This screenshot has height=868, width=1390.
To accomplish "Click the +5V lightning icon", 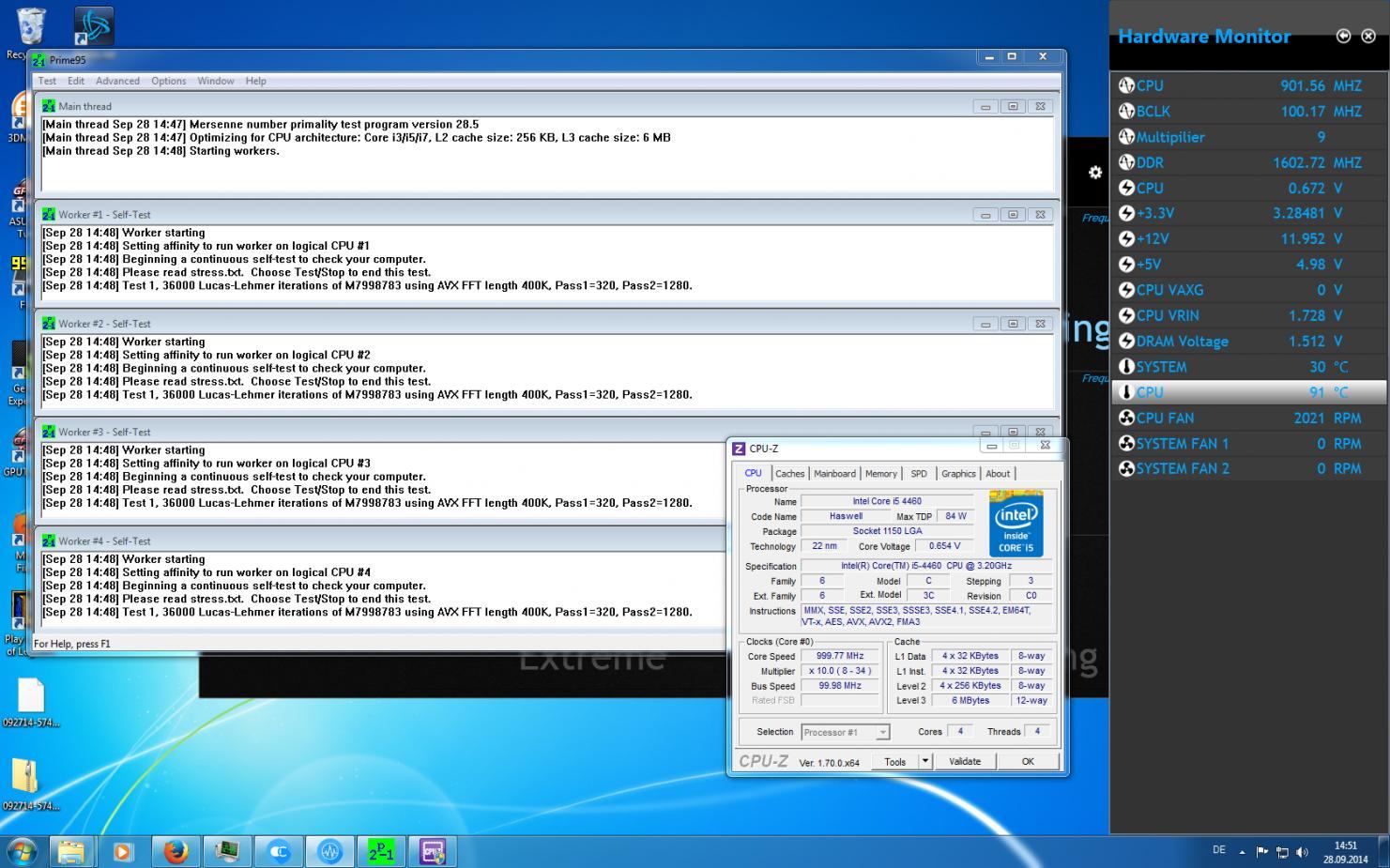I will (1126, 265).
